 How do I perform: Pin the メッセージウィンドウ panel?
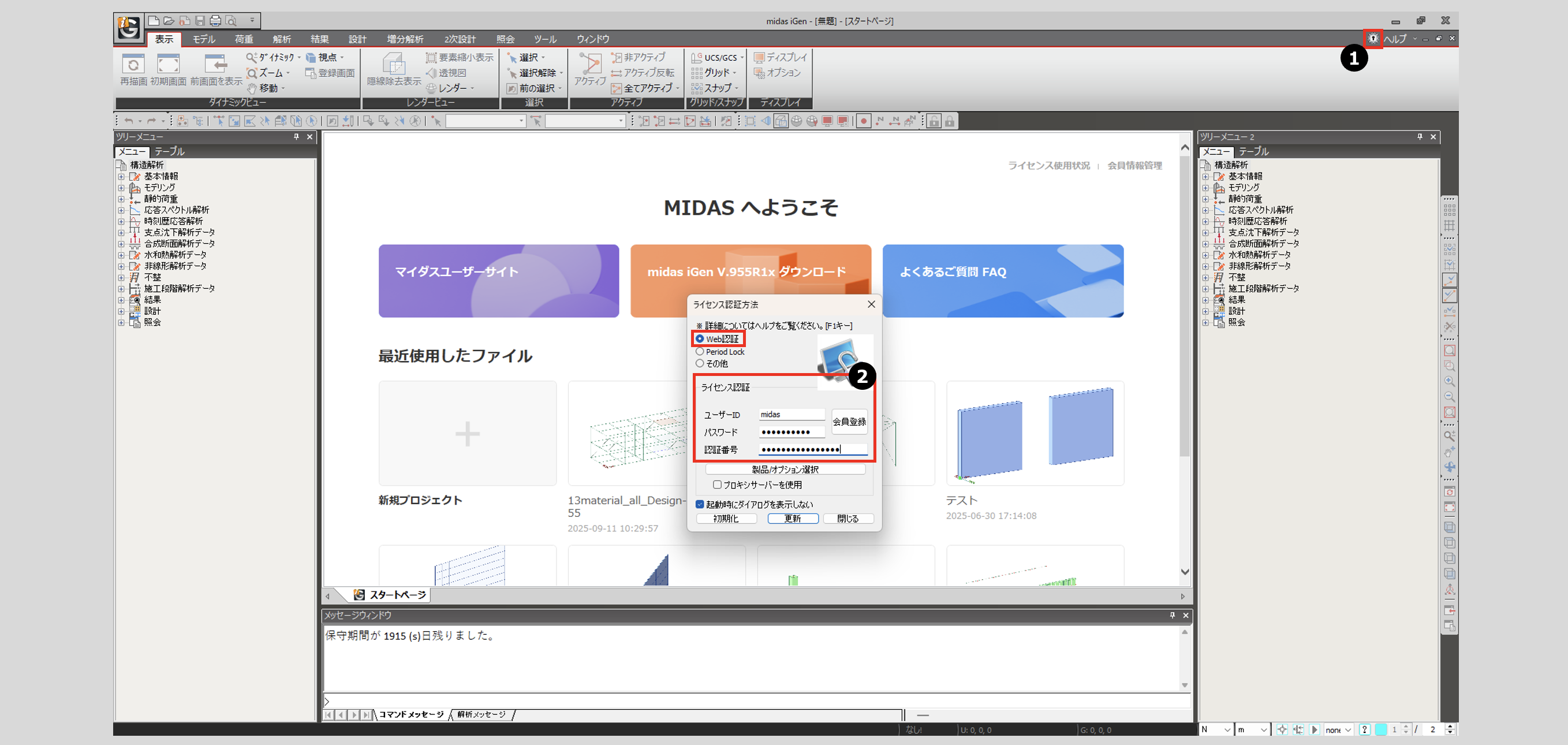pos(1173,616)
